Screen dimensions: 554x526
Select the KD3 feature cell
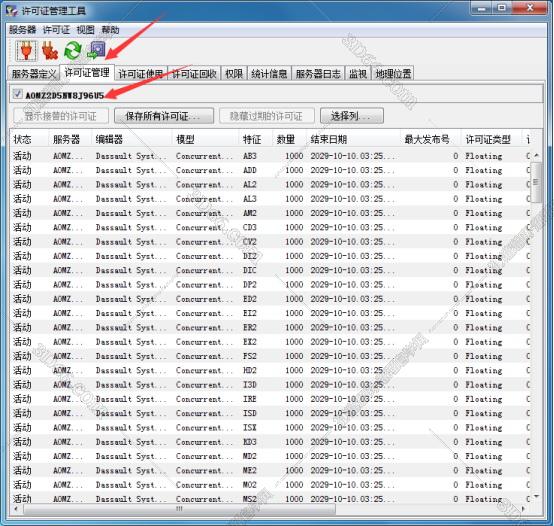click(249, 442)
